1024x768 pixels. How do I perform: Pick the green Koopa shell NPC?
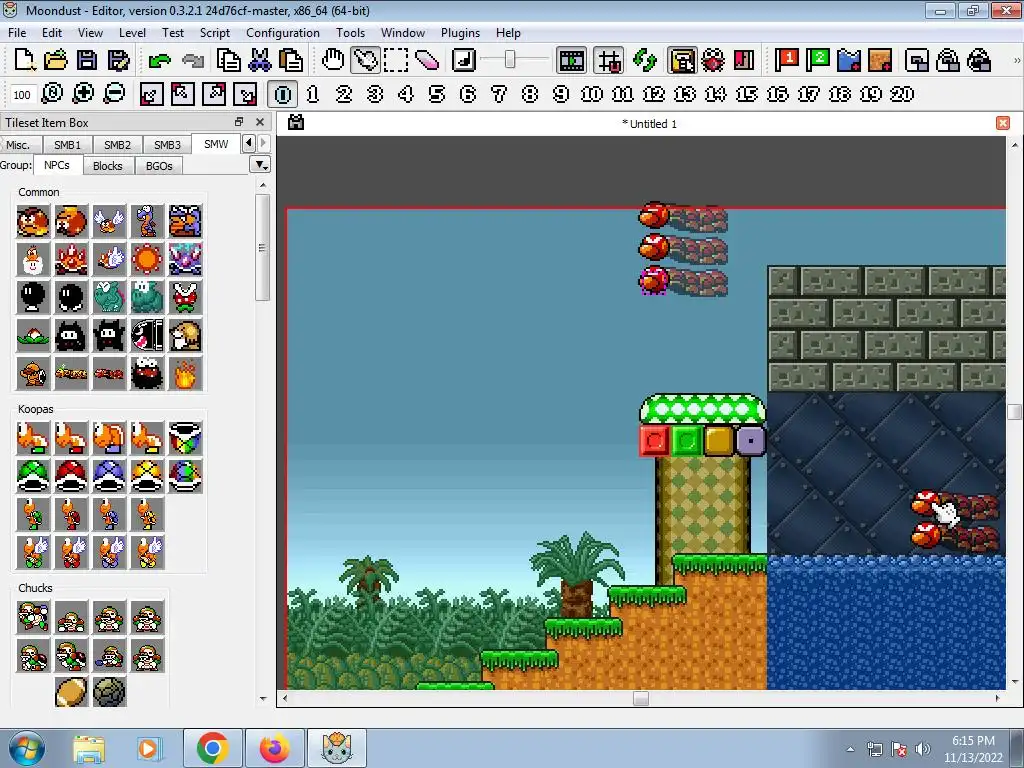[33, 476]
